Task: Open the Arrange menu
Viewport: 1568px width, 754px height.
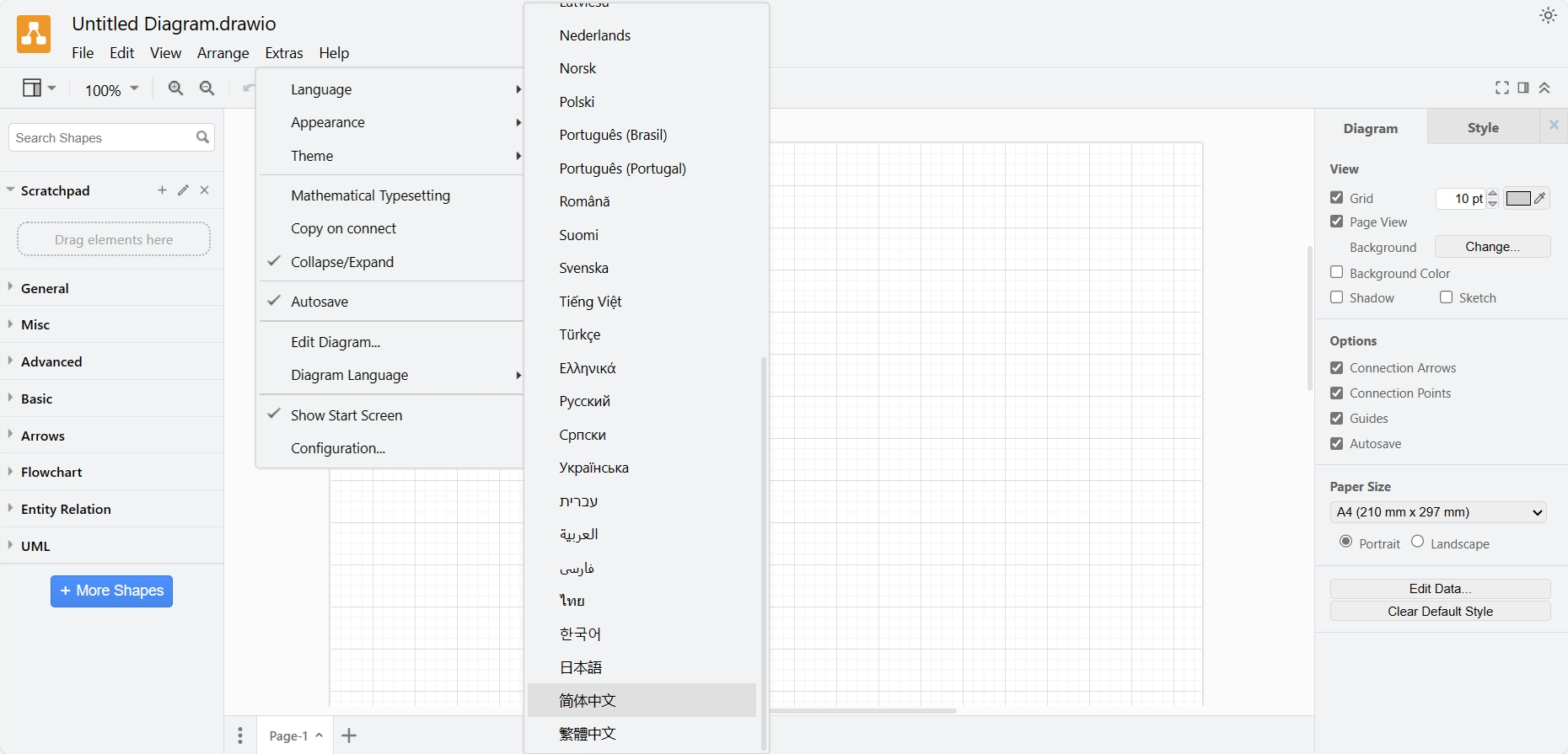Action: pos(223,53)
